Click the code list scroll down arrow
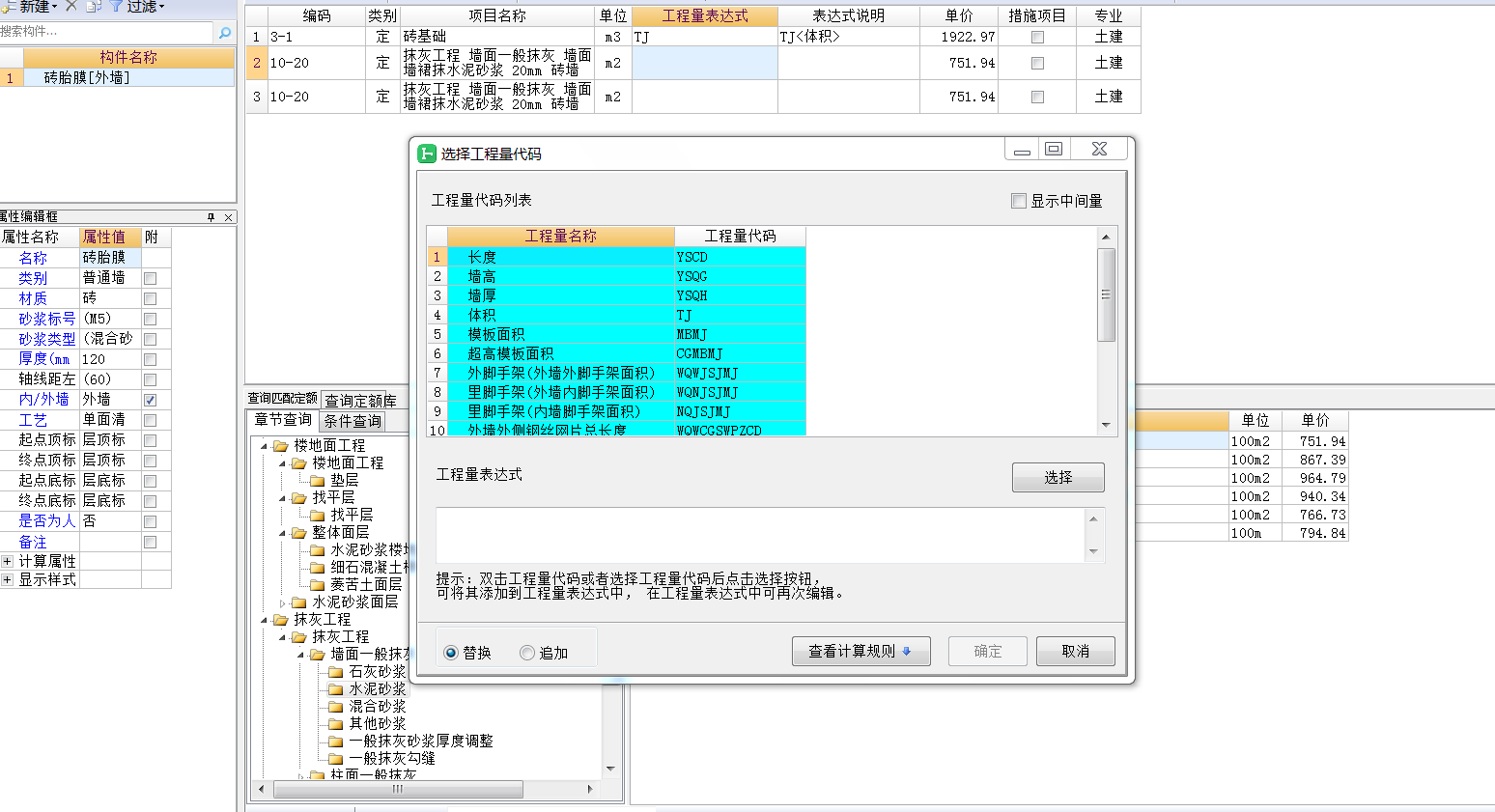The height and width of the screenshot is (812, 1495). click(x=1106, y=425)
